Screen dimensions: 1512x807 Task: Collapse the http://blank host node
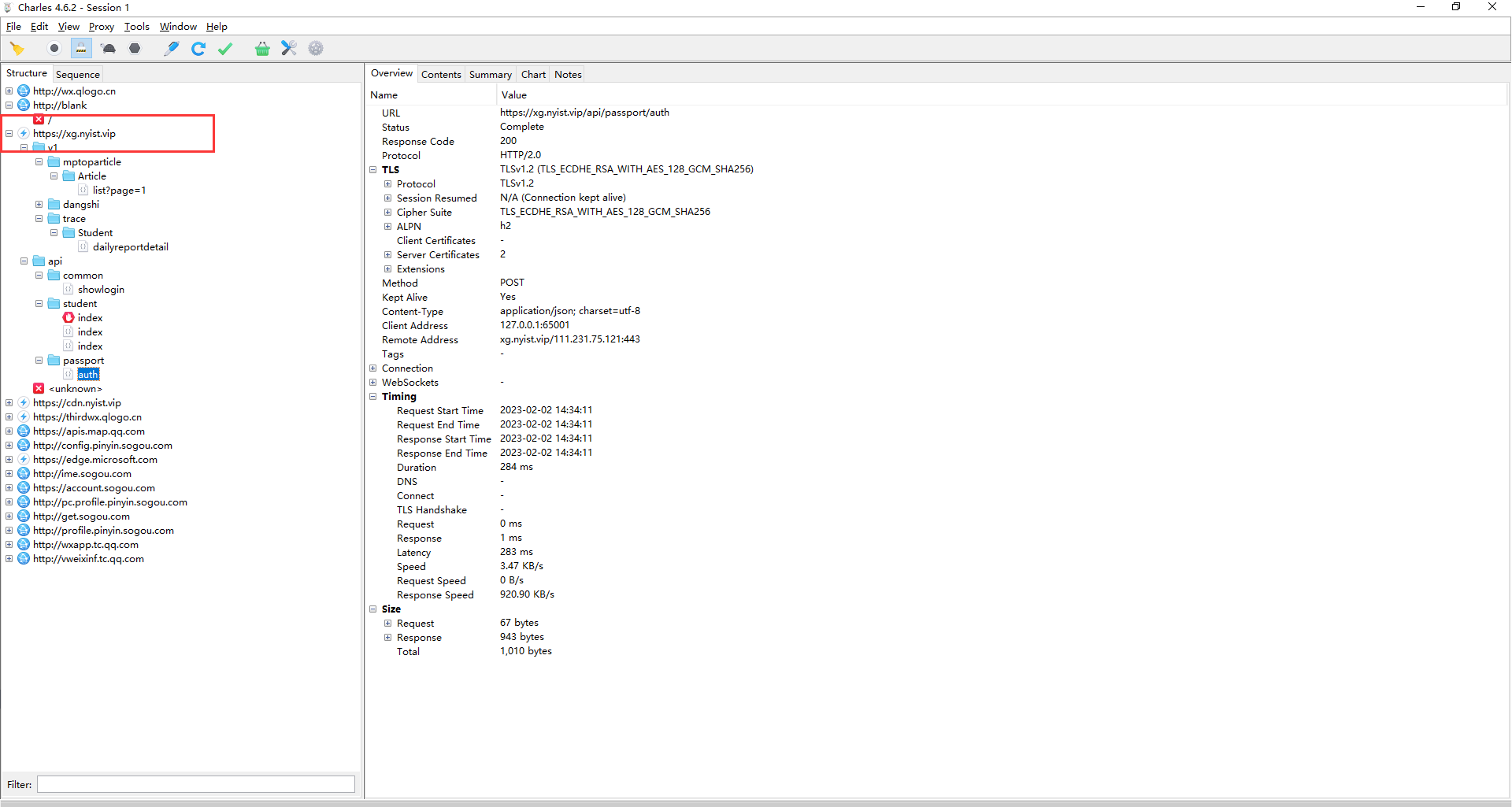click(x=9, y=106)
